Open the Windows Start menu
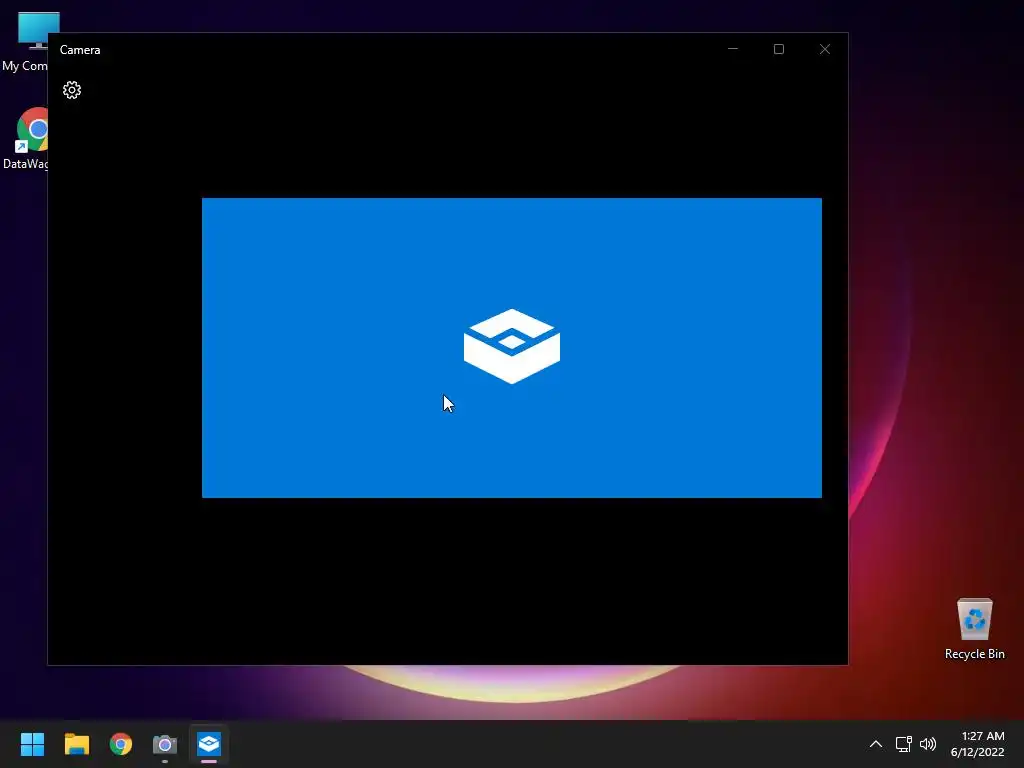This screenshot has height=768, width=1024. 32,744
